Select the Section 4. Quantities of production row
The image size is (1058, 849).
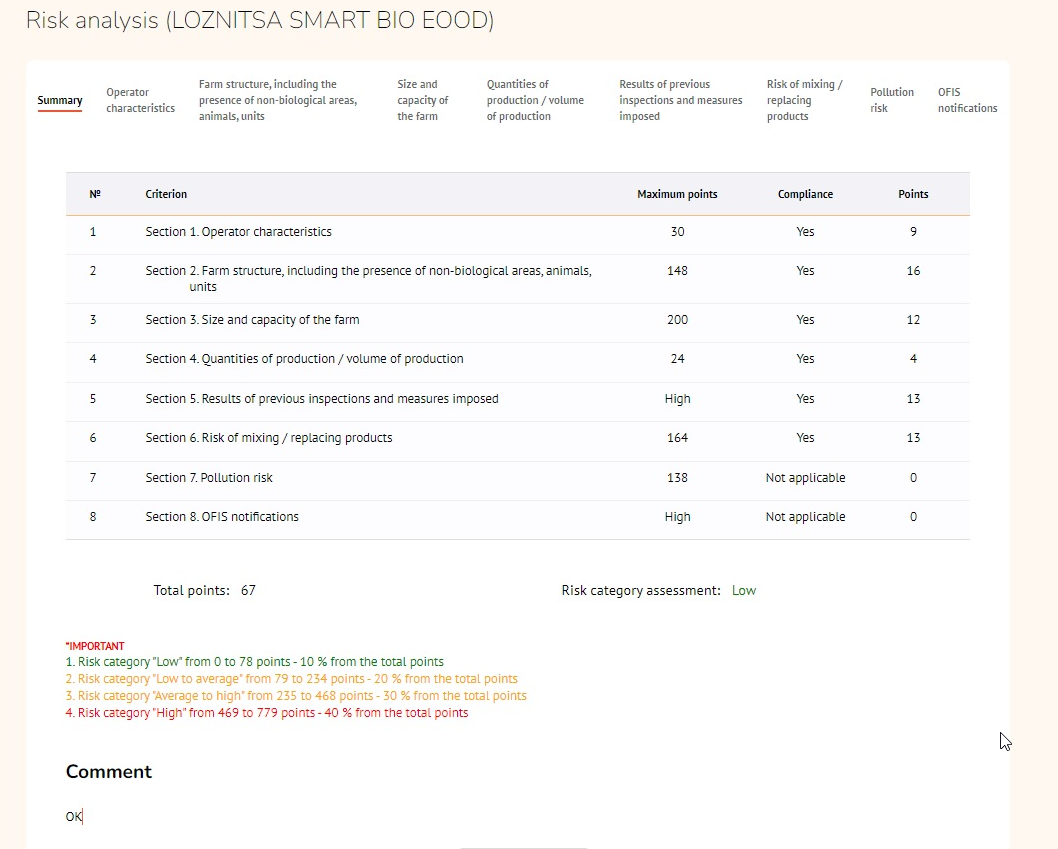pos(304,359)
